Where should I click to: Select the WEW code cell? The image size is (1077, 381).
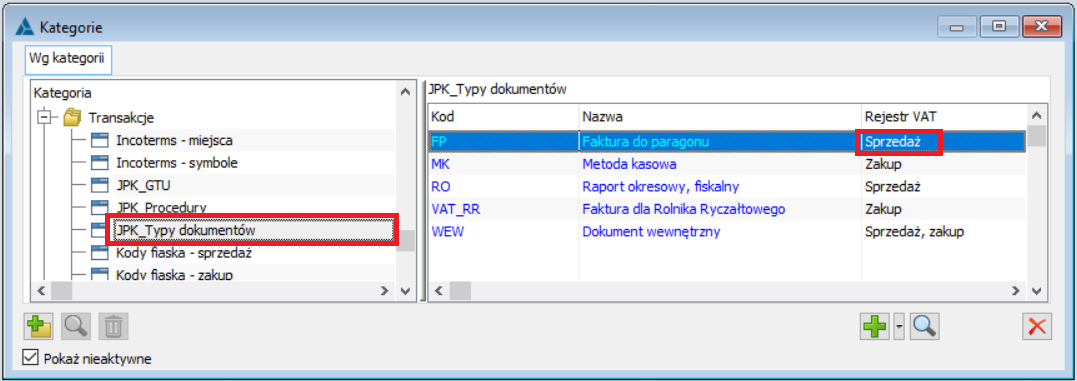[x=503, y=231]
